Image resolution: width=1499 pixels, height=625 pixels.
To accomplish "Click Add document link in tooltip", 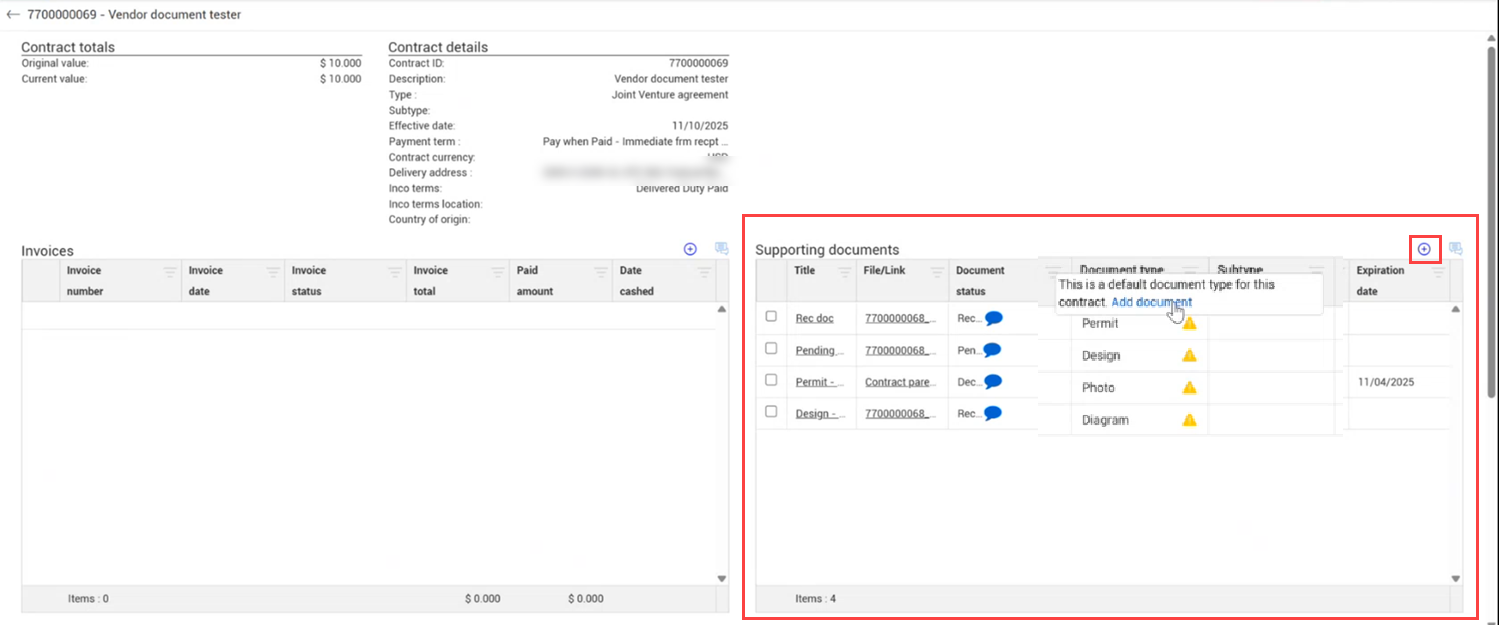I will coord(1151,302).
